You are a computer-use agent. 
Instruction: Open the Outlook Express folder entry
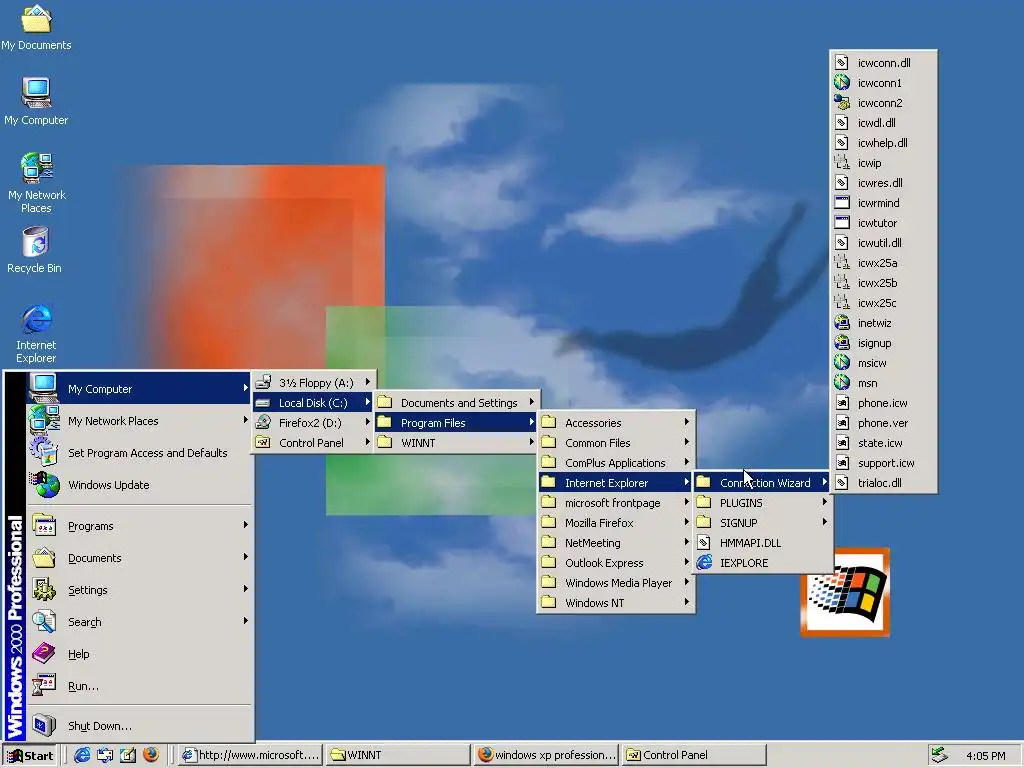pyautogui.click(x=616, y=563)
